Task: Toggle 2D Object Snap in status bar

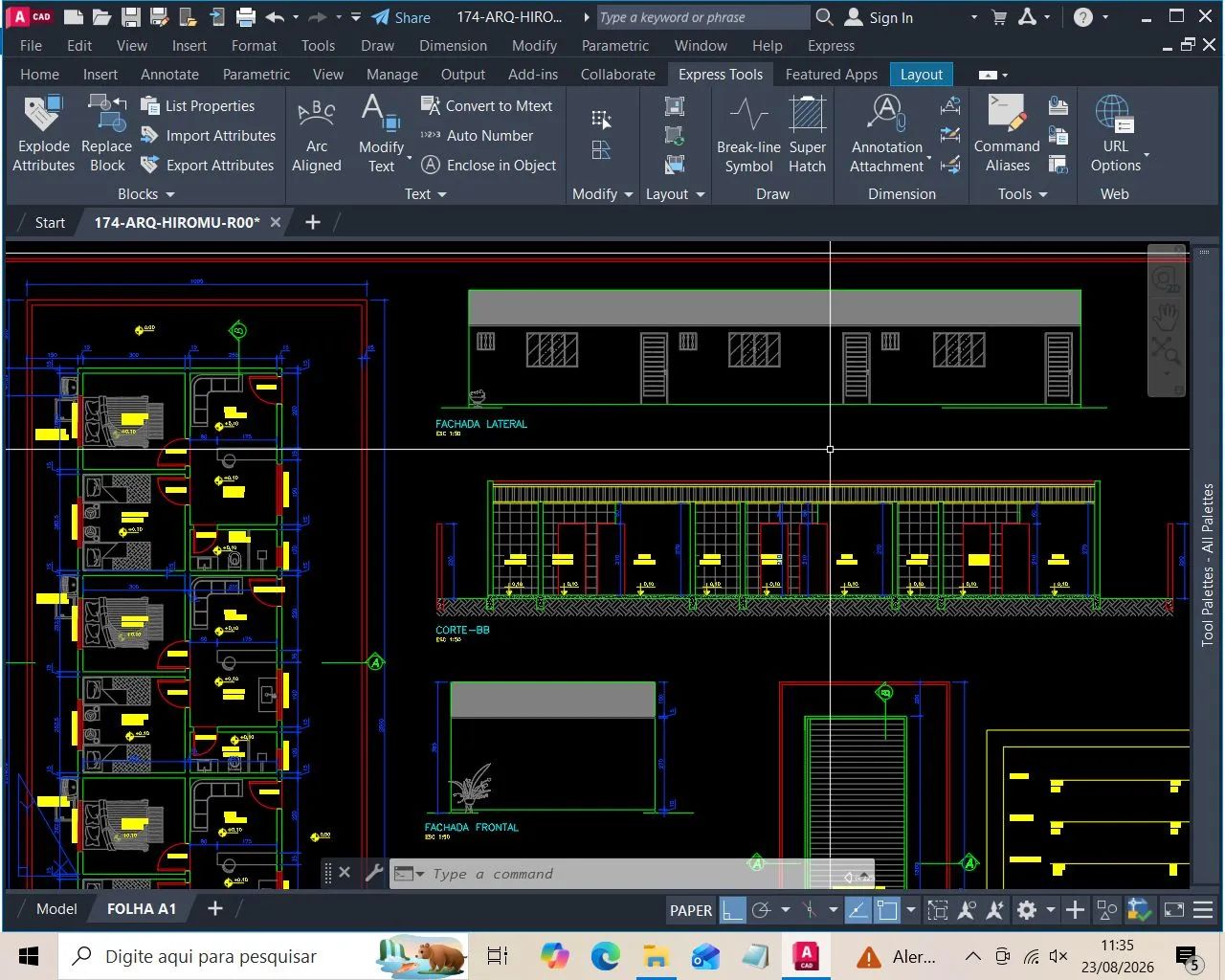Action: [887, 910]
